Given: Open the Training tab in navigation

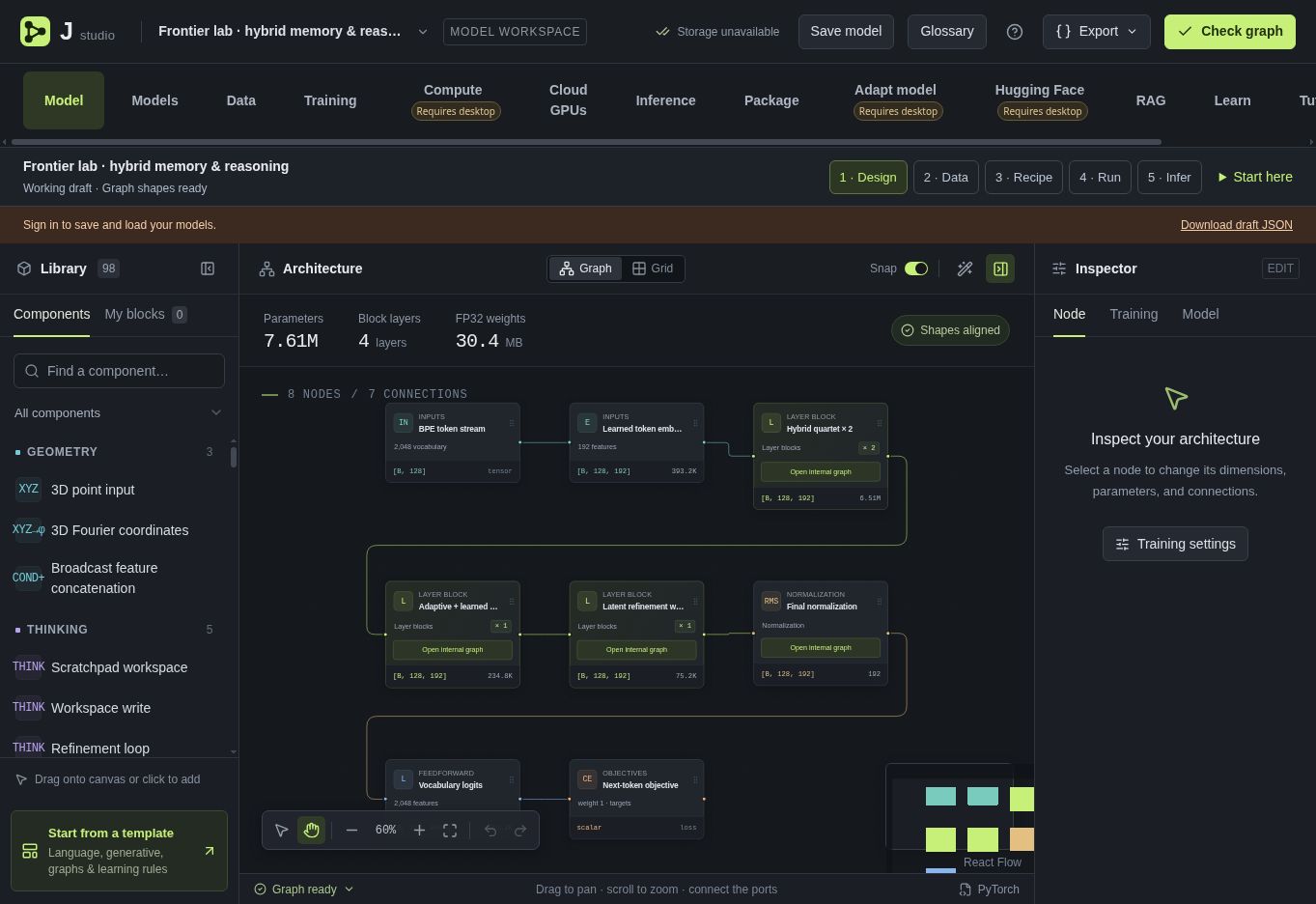Looking at the screenshot, I should [x=330, y=100].
